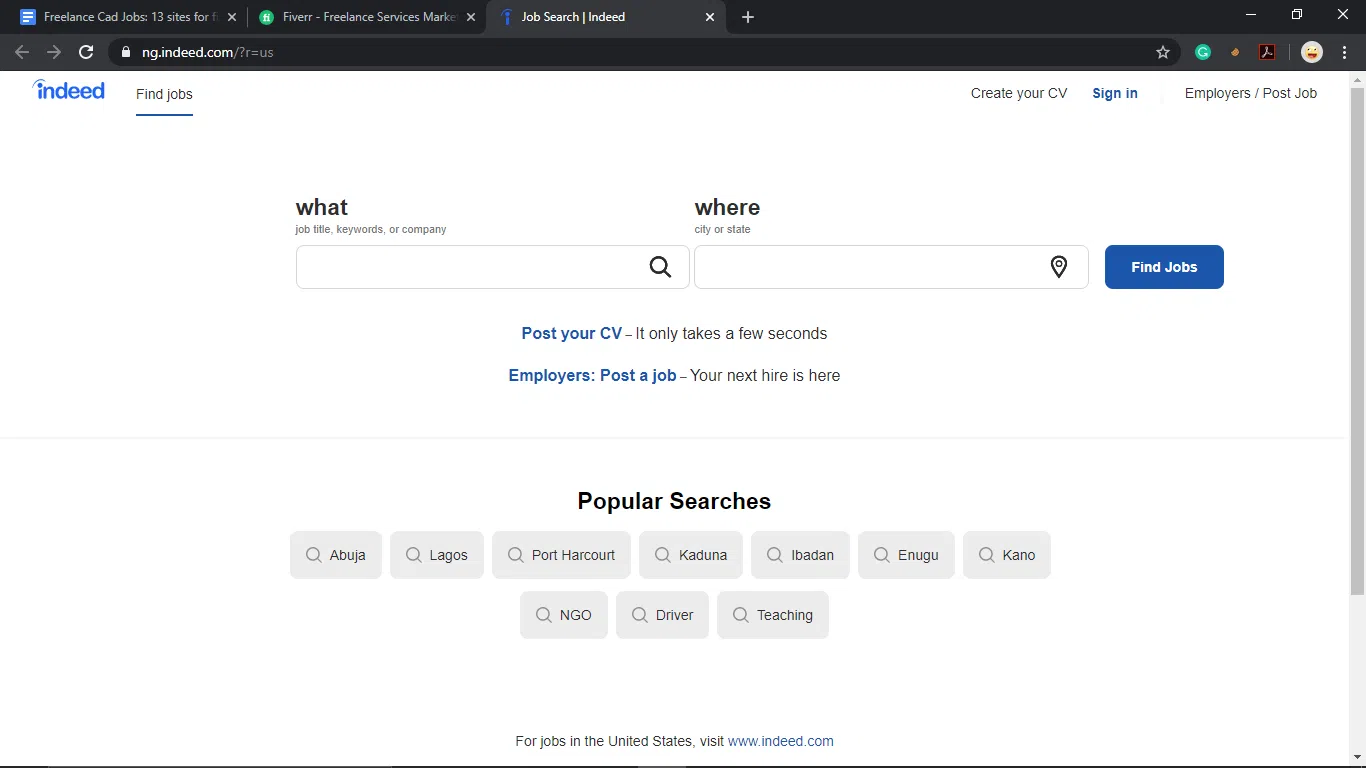Select the Indeed logo

pos(68,90)
